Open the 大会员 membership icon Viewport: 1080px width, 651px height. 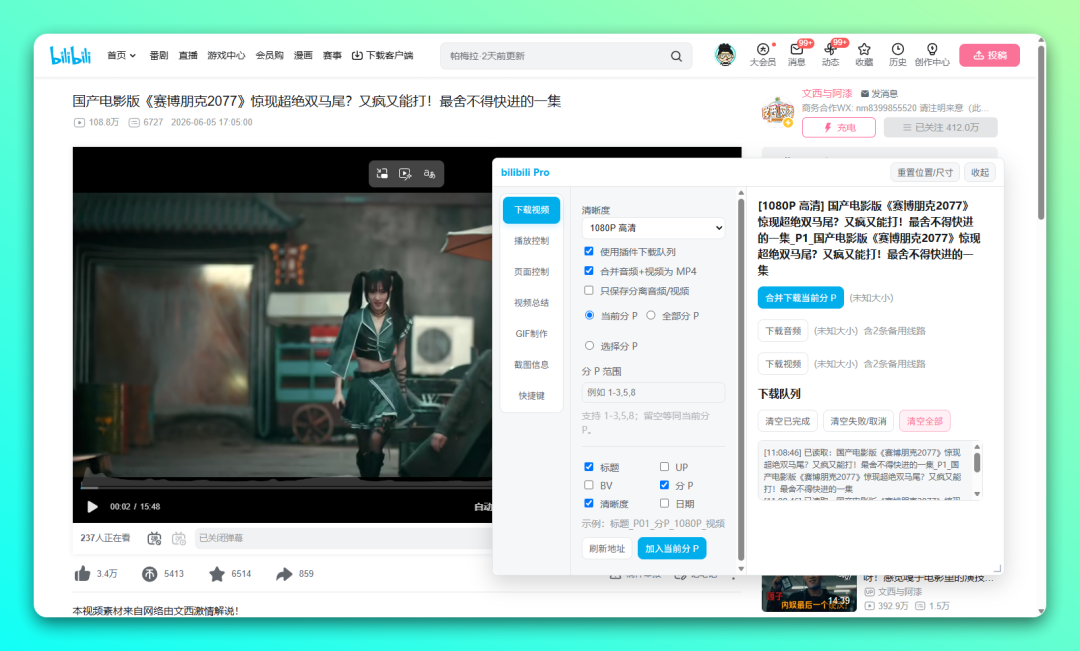tap(762, 49)
